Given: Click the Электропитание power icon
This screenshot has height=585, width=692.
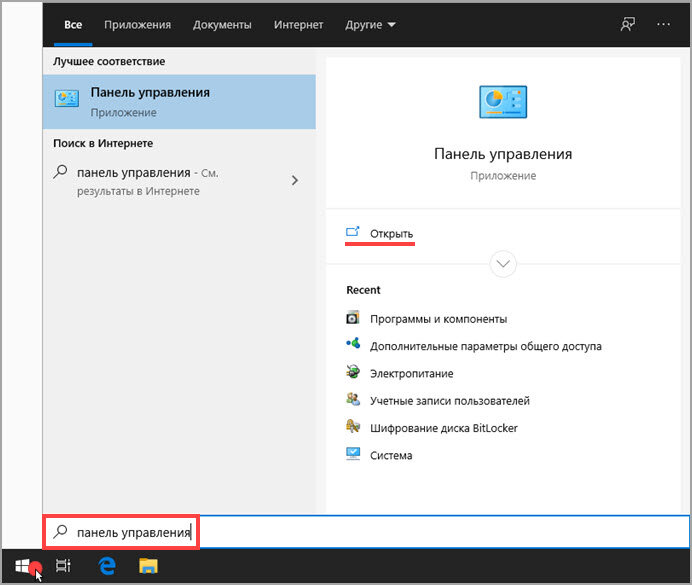Looking at the screenshot, I should coord(353,372).
